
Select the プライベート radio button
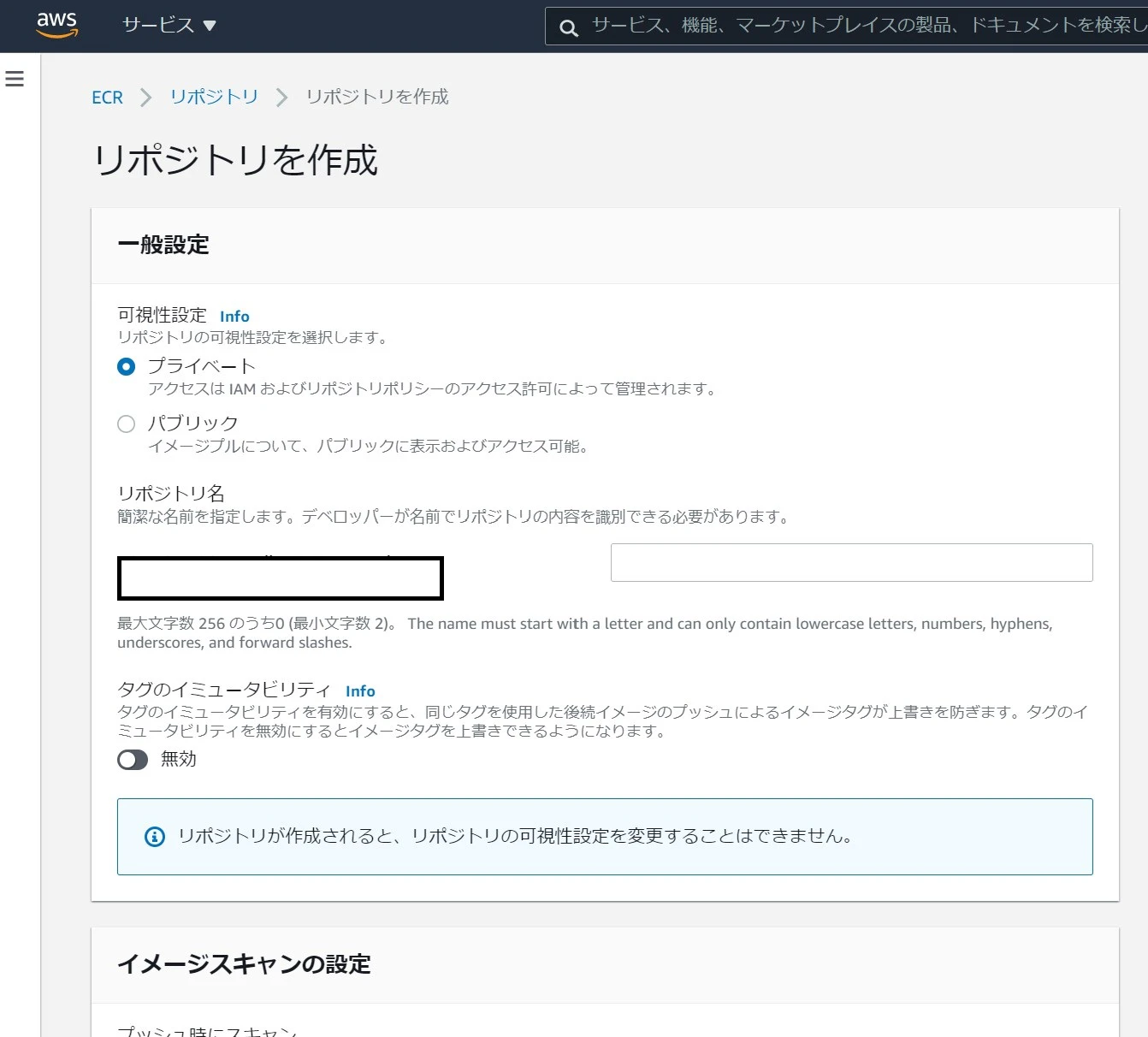[x=126, y=367]
